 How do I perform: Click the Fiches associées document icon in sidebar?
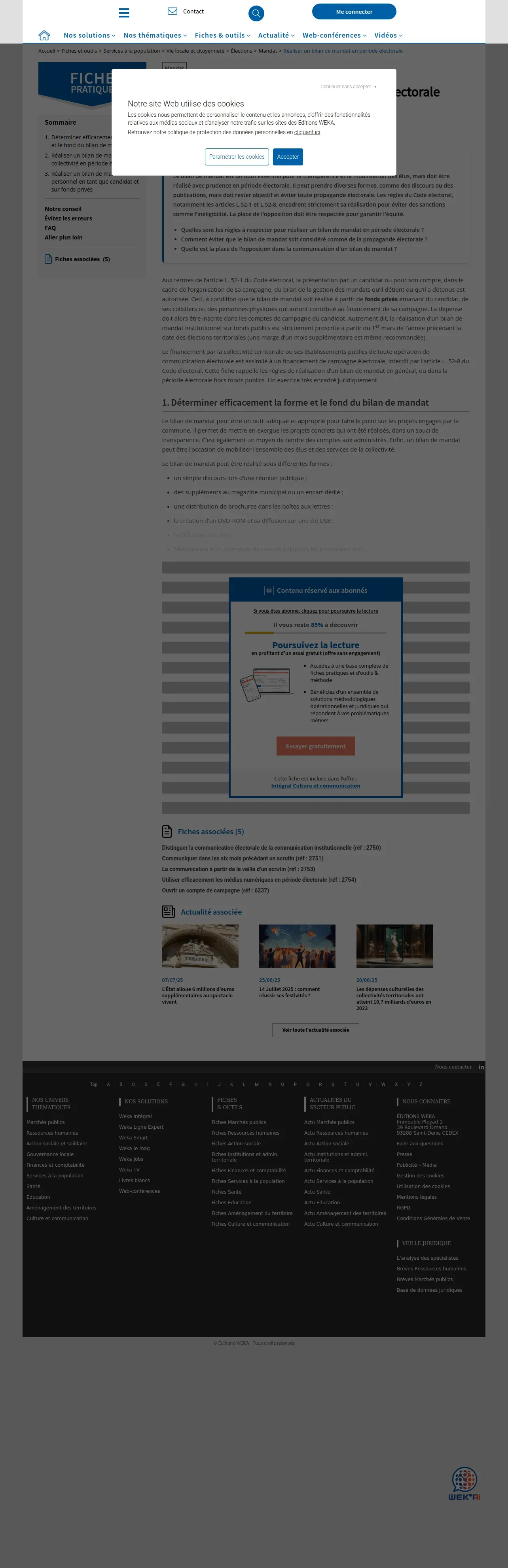point(48,259)
